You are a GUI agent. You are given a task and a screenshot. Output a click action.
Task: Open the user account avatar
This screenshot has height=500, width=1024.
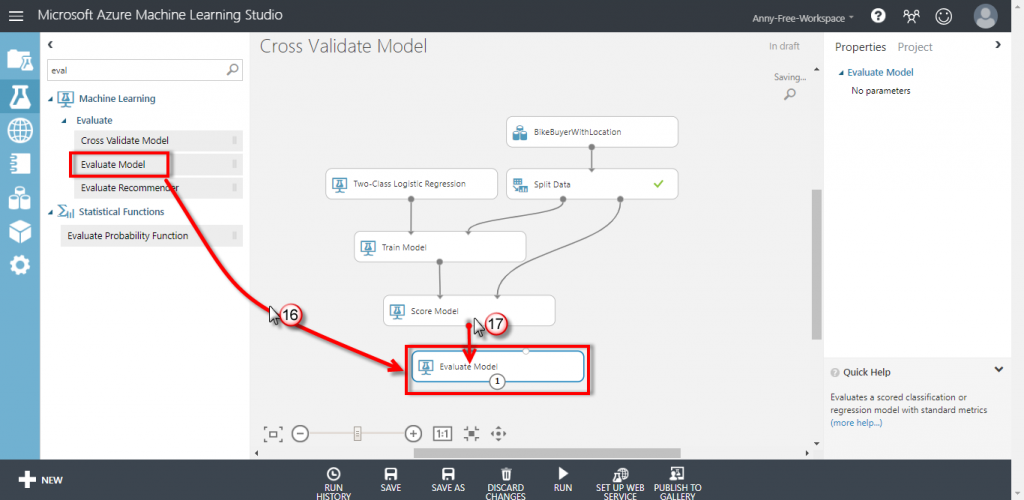pyautogui.click(x=985, y=16)
